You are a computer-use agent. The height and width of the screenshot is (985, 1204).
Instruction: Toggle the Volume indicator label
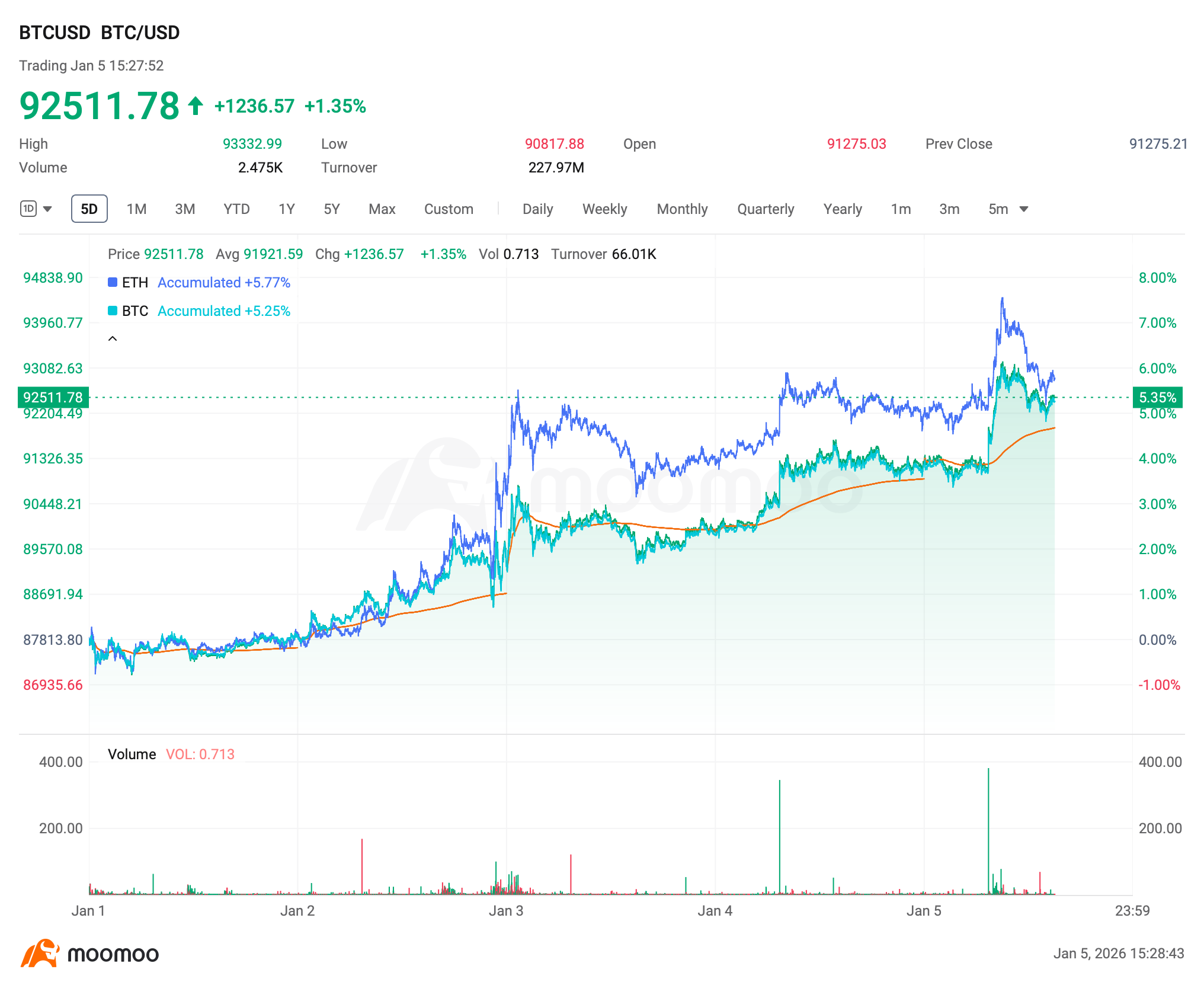click(132, 754)
